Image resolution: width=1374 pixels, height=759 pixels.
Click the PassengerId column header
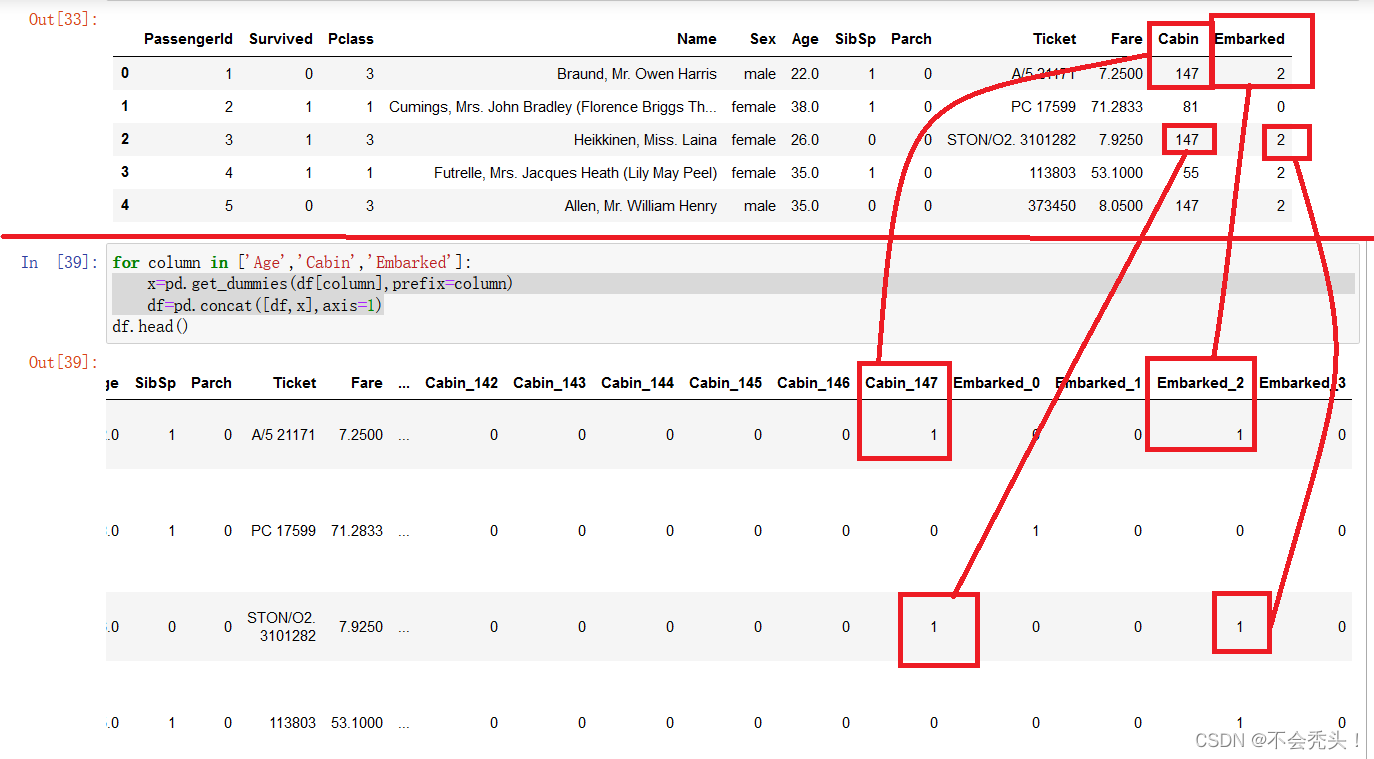click(x=188, y=39)
